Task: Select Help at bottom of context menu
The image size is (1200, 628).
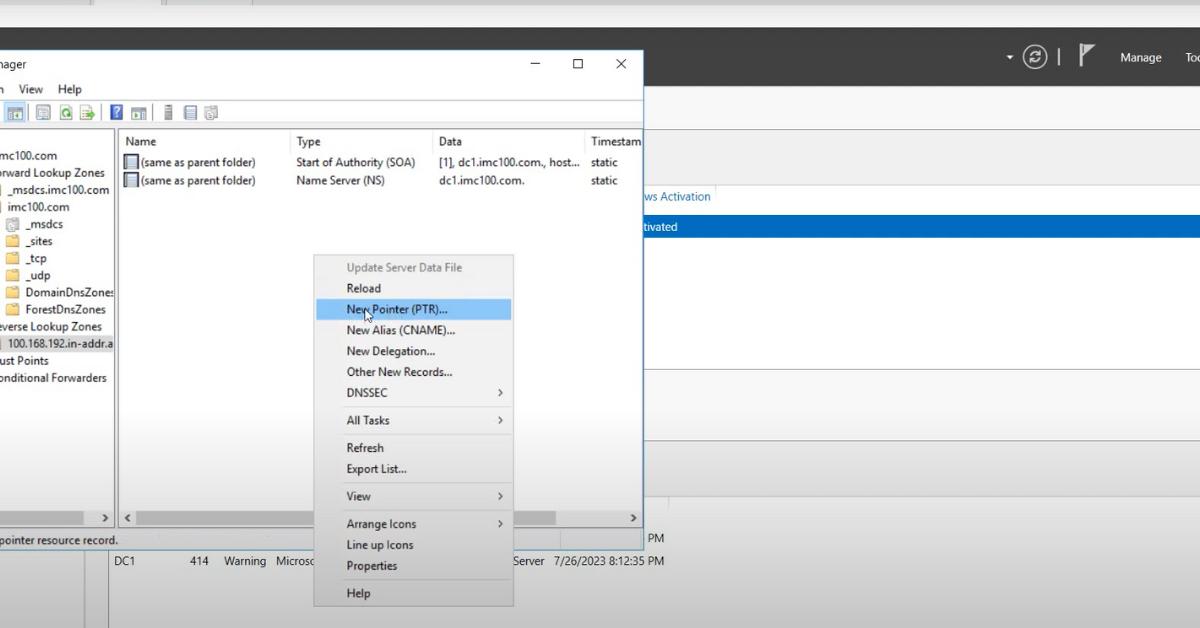Action: tap(414, 593)
